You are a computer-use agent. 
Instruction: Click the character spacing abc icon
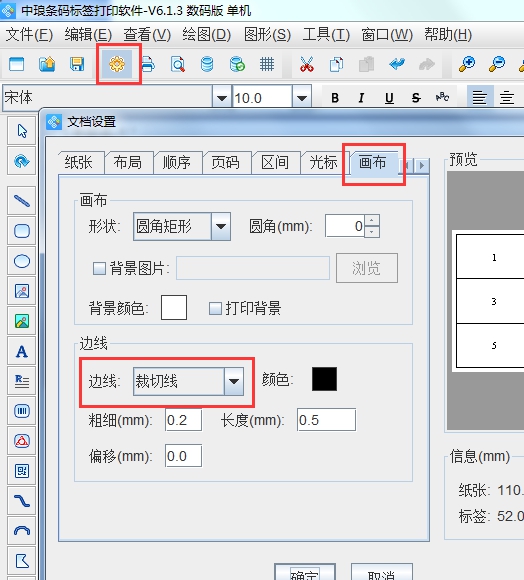point(443,97)
